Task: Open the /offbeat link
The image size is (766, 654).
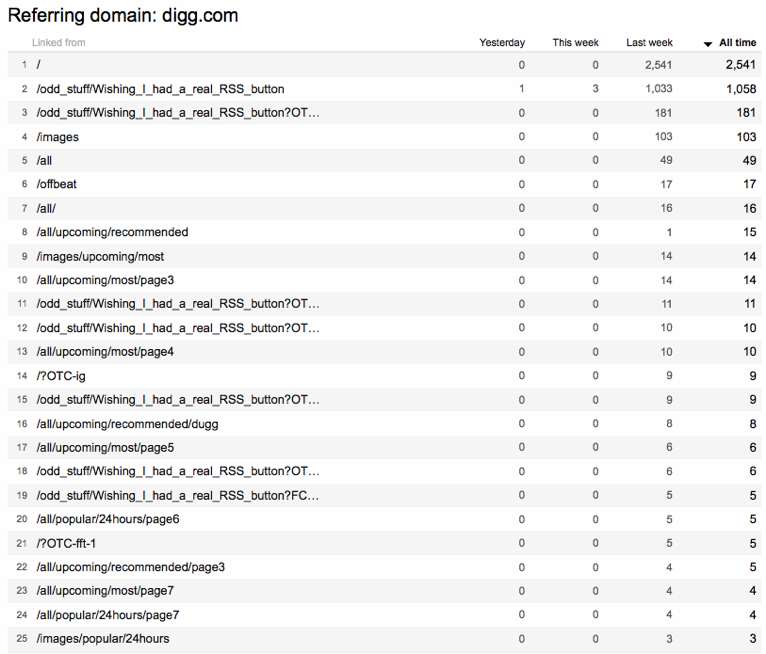Action: 57,184
